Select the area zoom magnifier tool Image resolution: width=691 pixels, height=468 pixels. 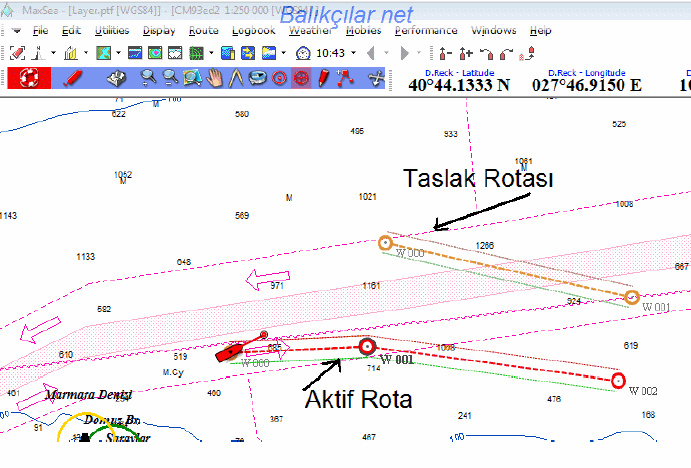point(193,77)
